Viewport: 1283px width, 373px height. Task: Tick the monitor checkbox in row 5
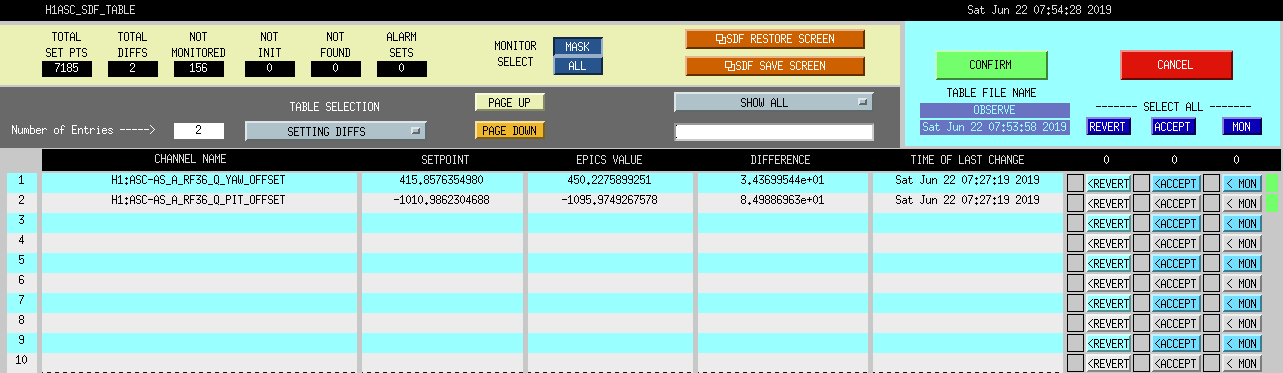[x=1211, y=263]
